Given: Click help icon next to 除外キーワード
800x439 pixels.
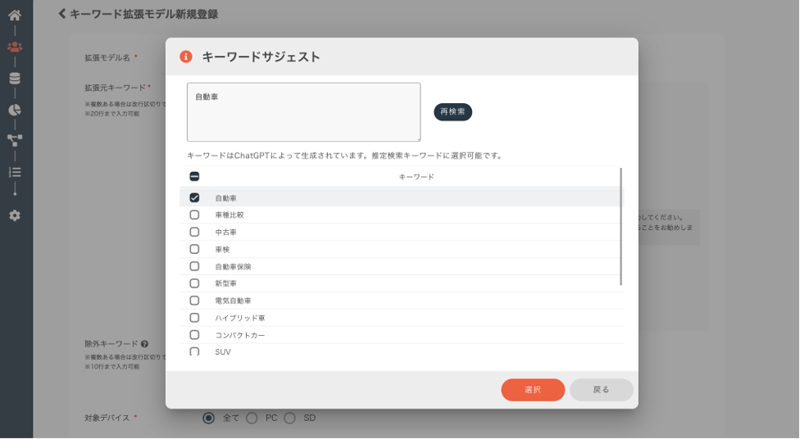Looking at the screenshot, I should point(145,344).
